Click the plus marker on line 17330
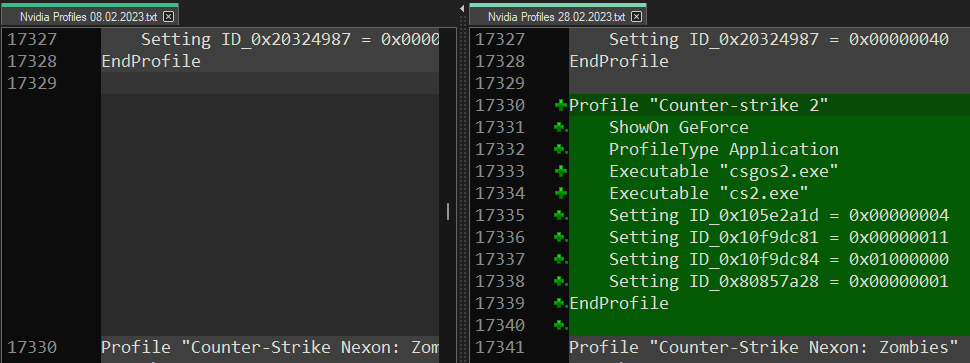 coord(561,105)
